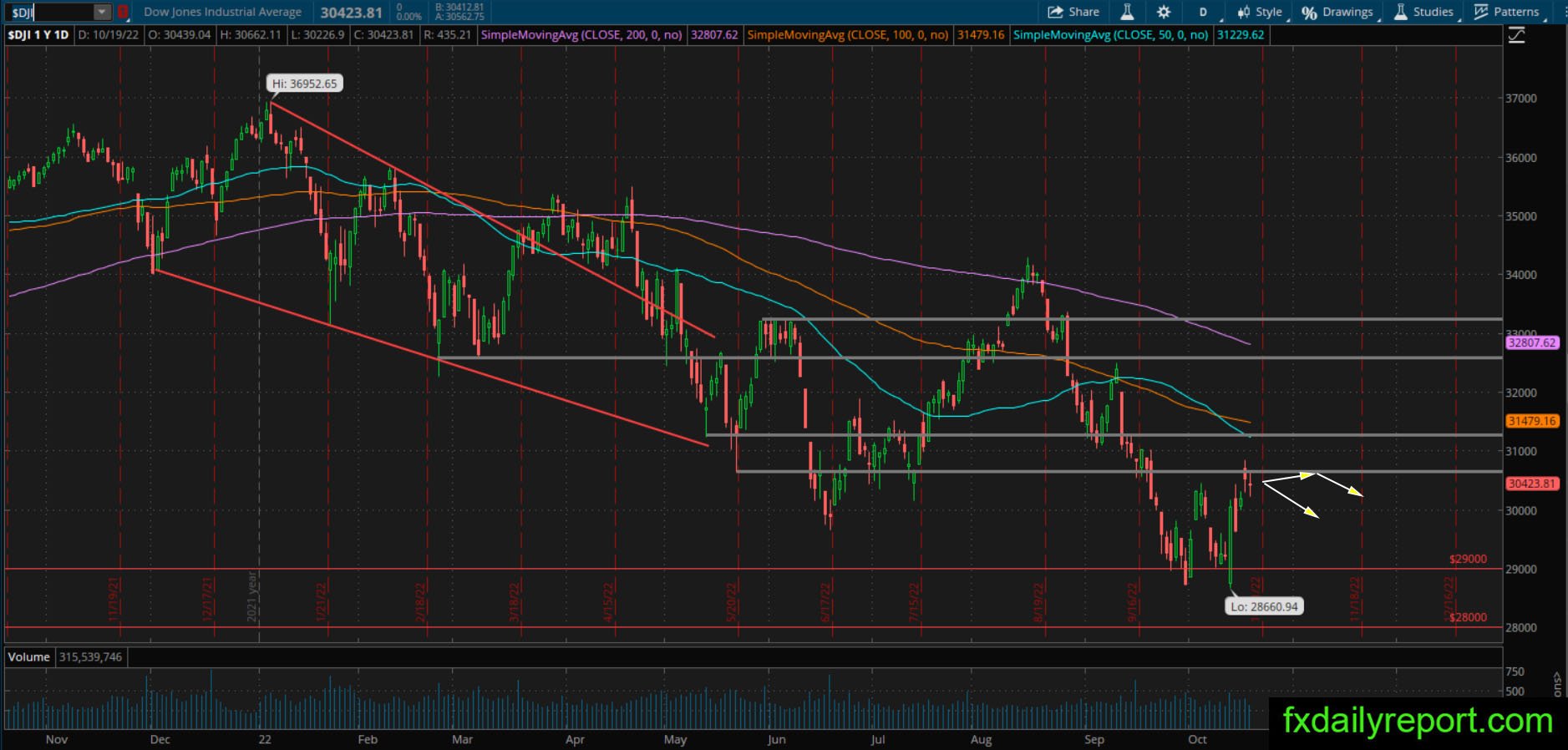Click the date readout D: 10/19/22

(109, 35)
